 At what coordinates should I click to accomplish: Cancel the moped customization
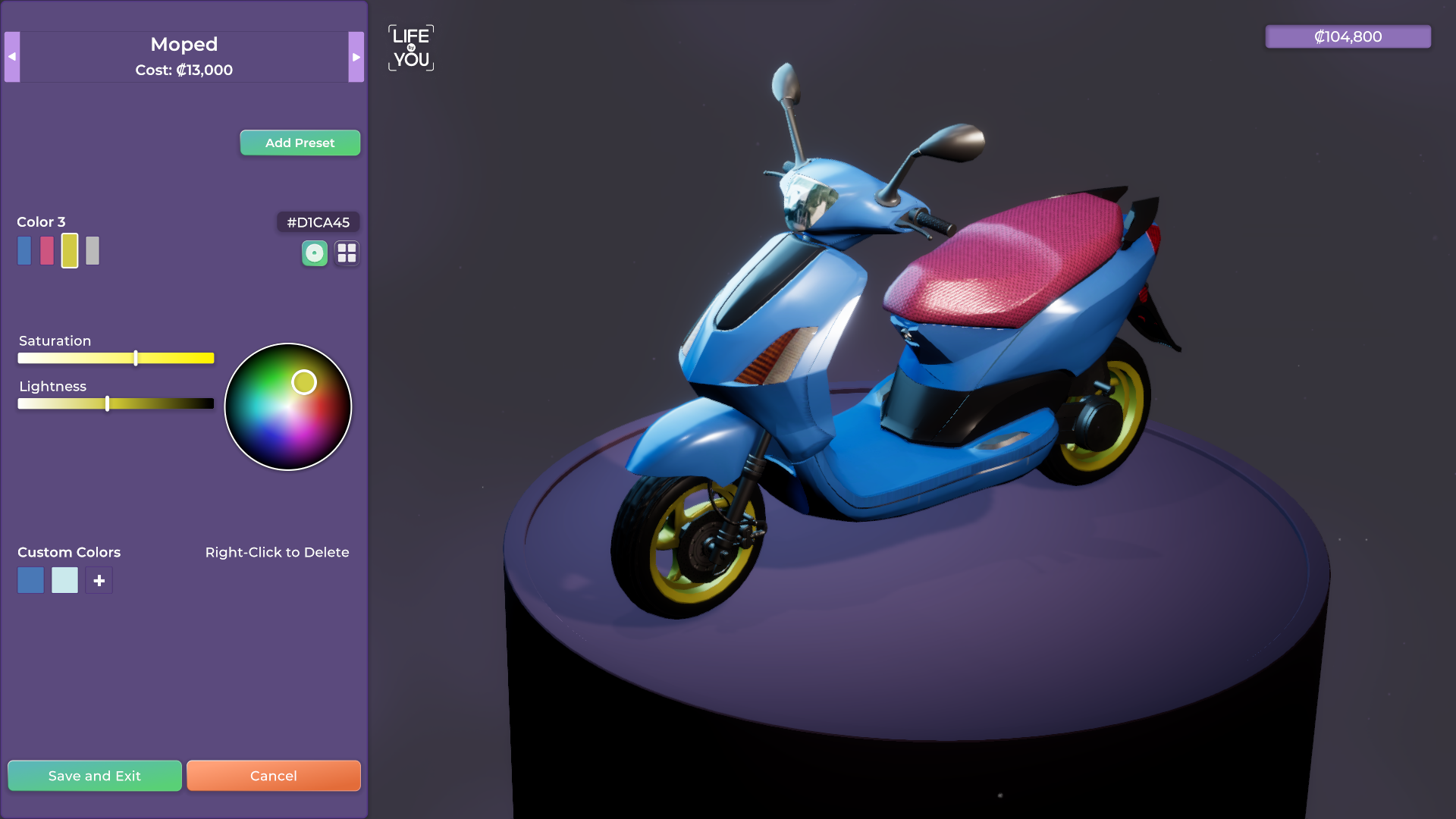[x=273, y=776]
